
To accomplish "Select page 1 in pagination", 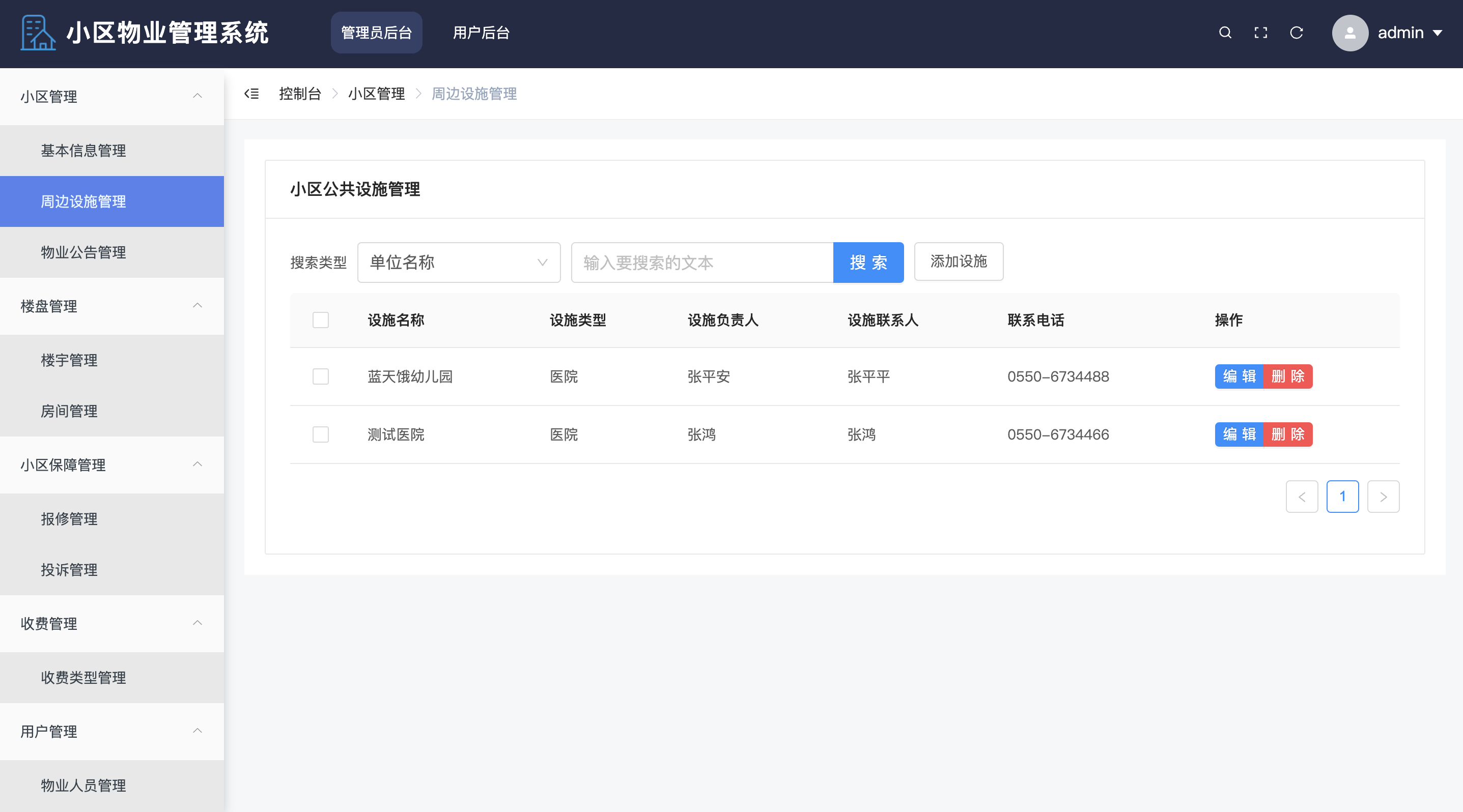I will tap(1342, 497).
